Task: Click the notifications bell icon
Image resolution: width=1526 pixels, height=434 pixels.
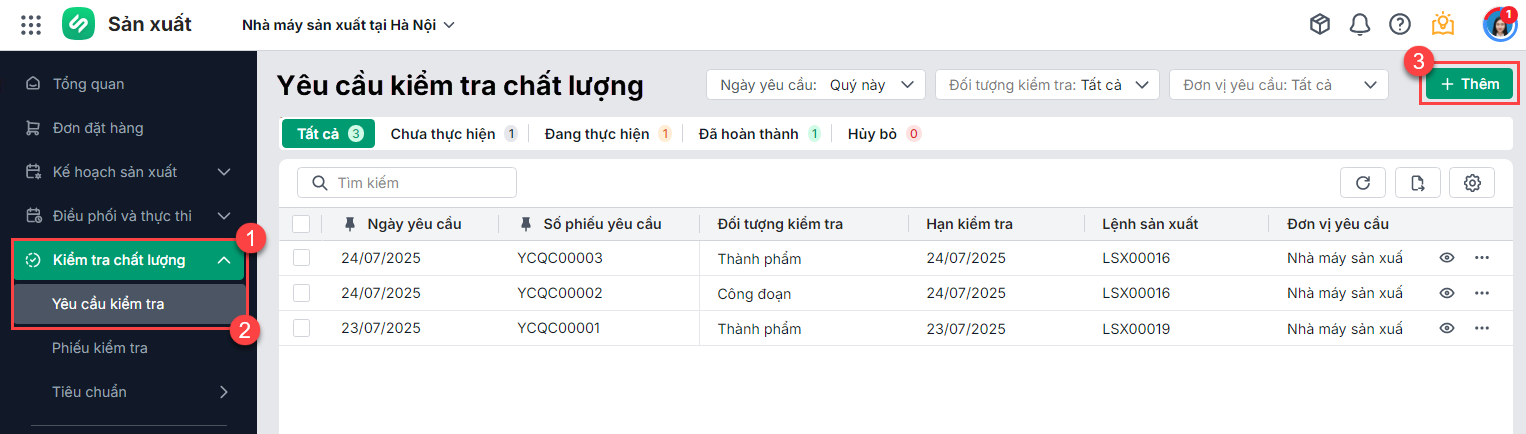Action: (x=1359, y=25)
